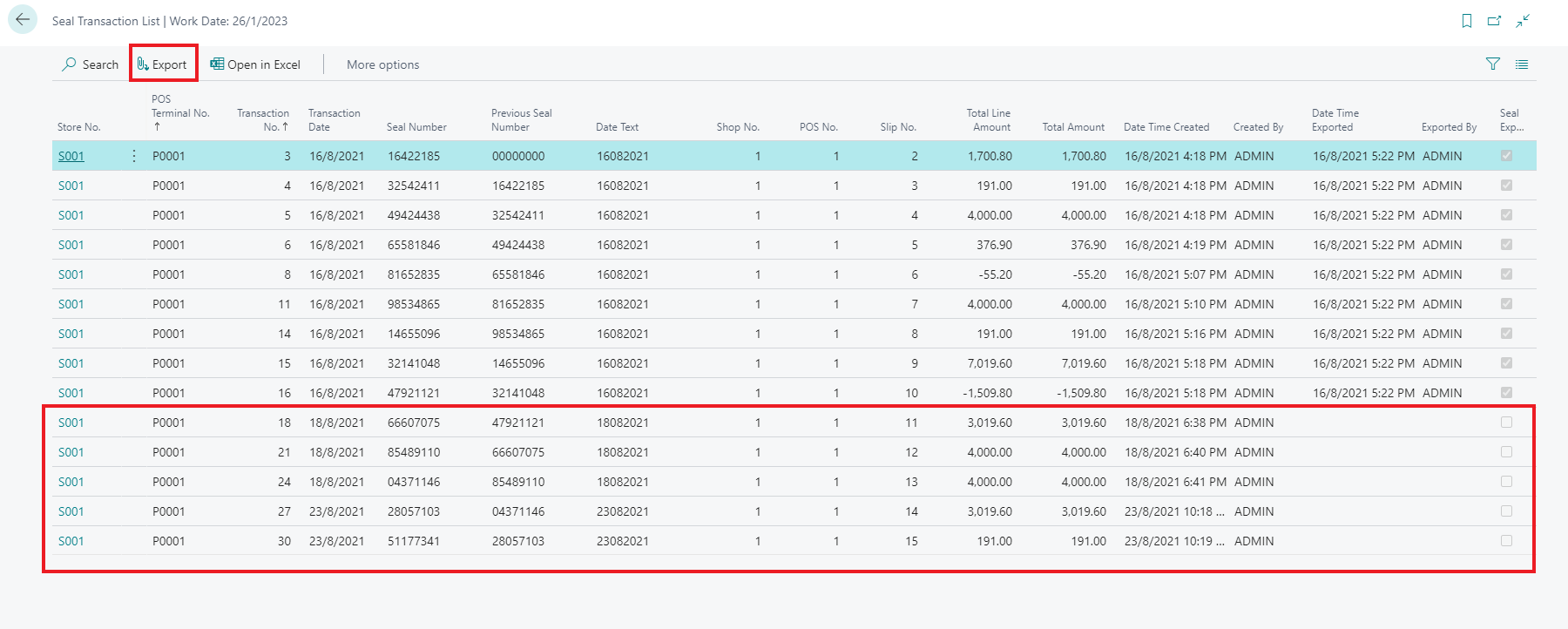This screenshot has width=1568, height=629.
Task: Select seal number 85489110 cell
Action: (414, 452)
